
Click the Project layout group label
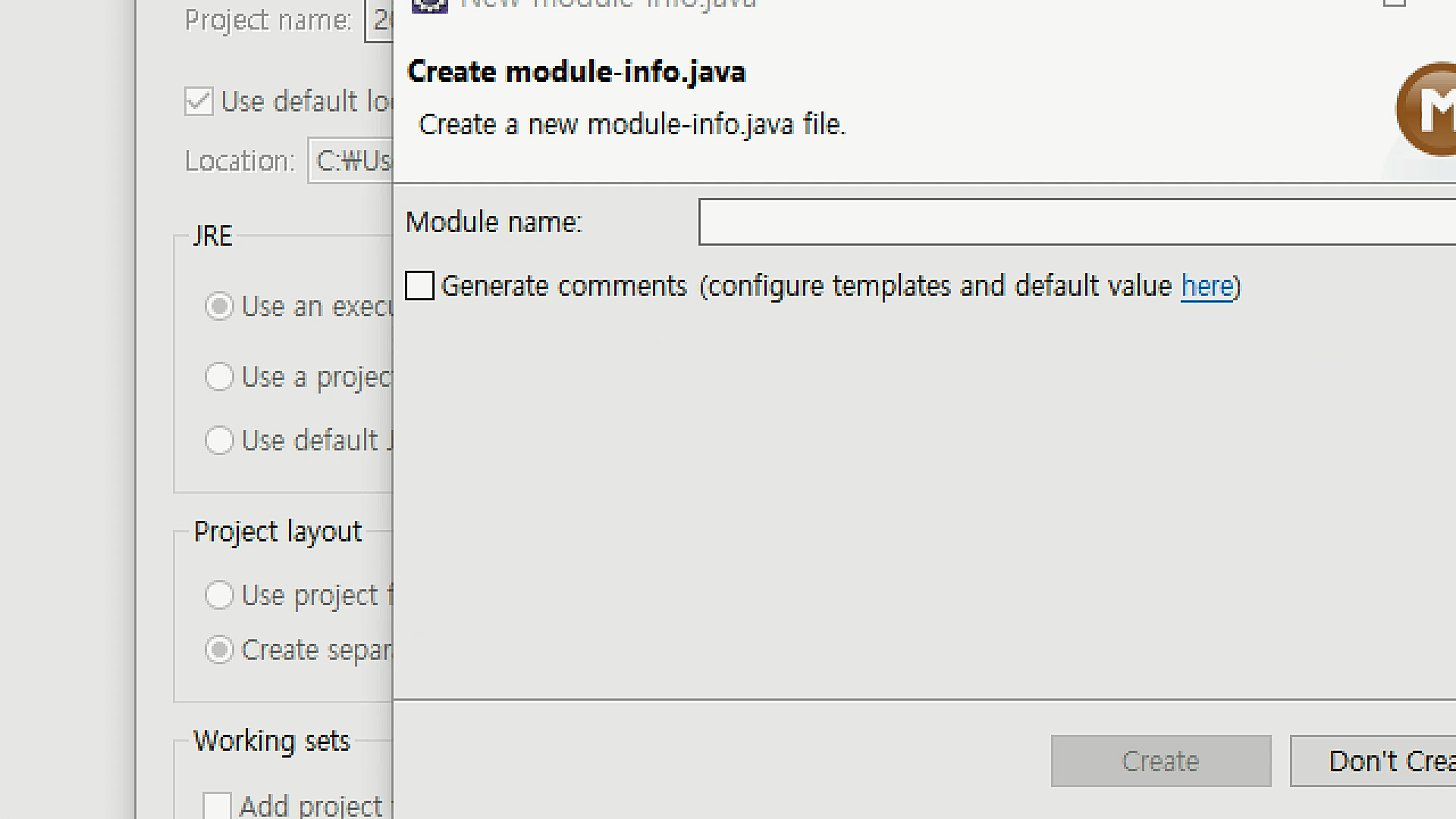(x=278, y=532)
